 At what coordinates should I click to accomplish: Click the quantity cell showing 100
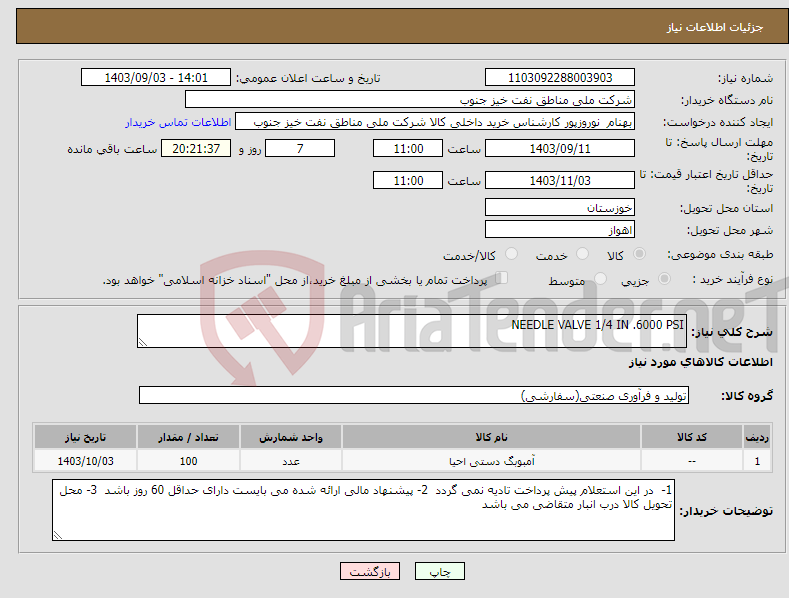click(188, 461)
